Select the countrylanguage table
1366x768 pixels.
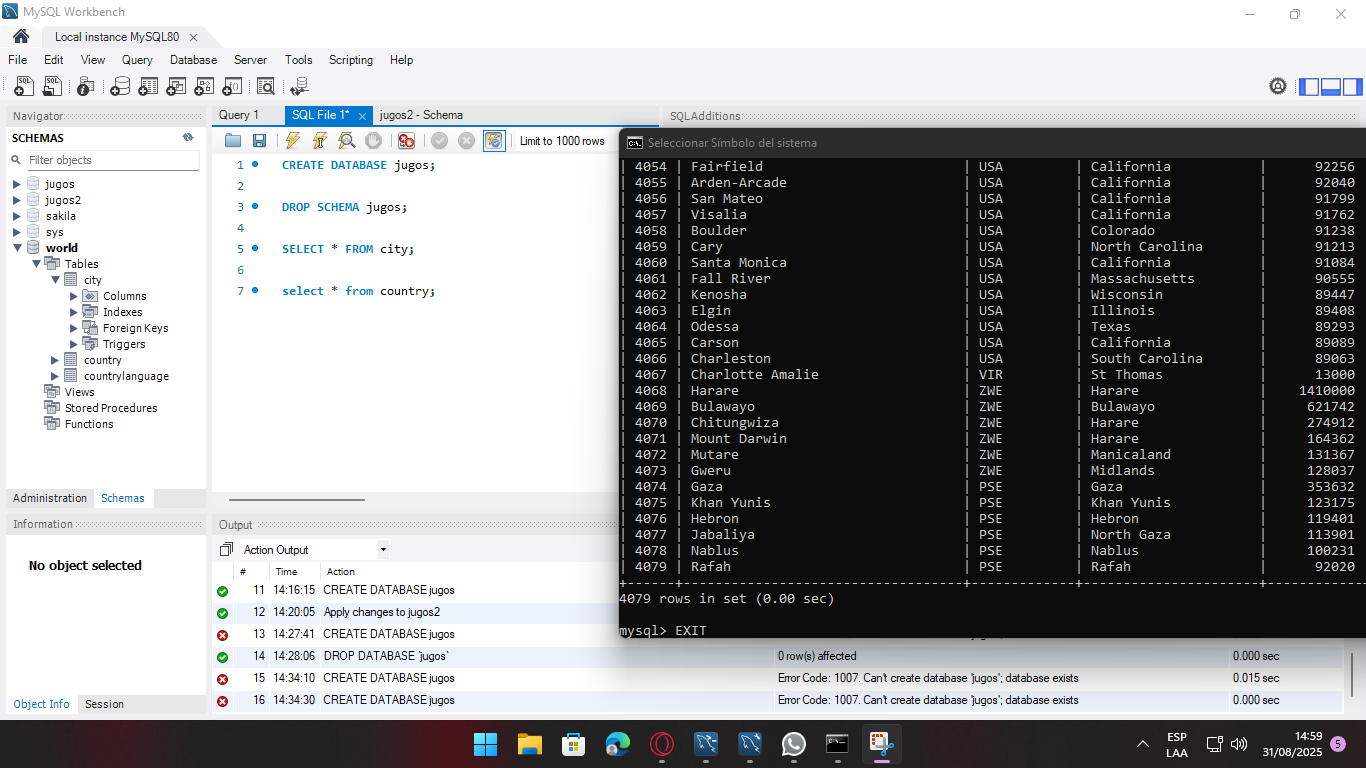(126, 376)
